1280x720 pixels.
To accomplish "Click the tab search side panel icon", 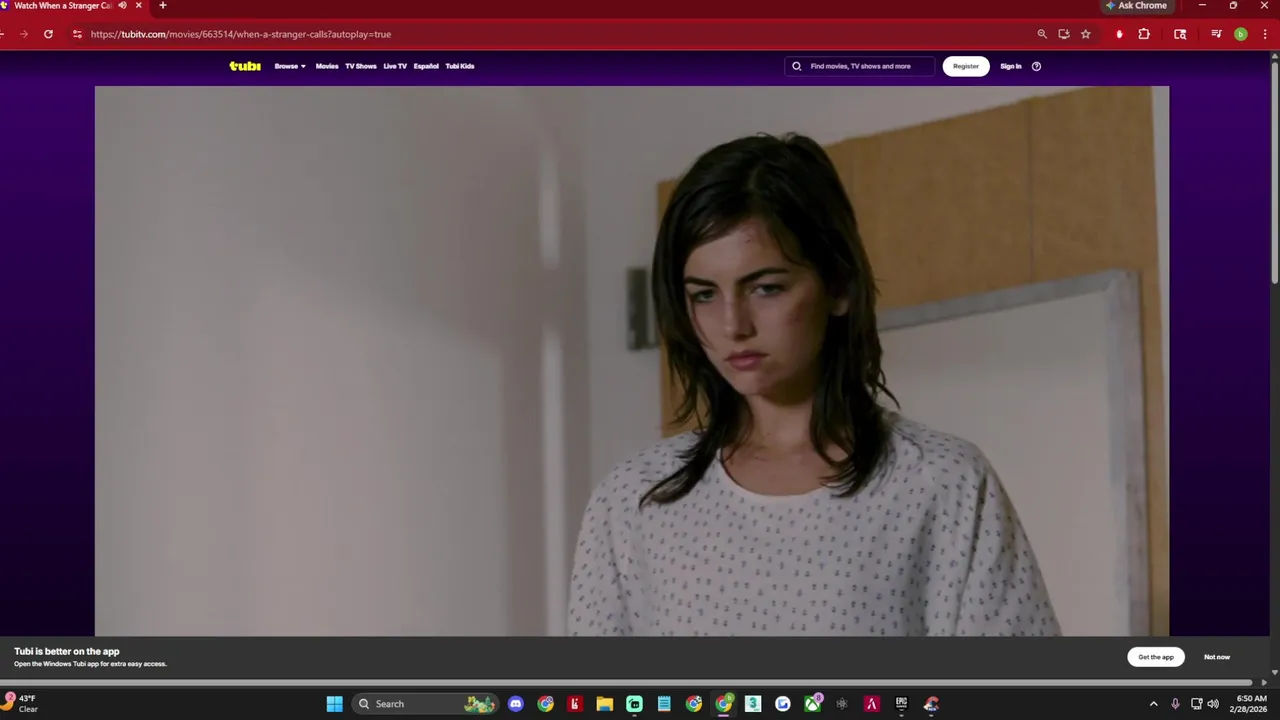I will (x=1180, y=34).
